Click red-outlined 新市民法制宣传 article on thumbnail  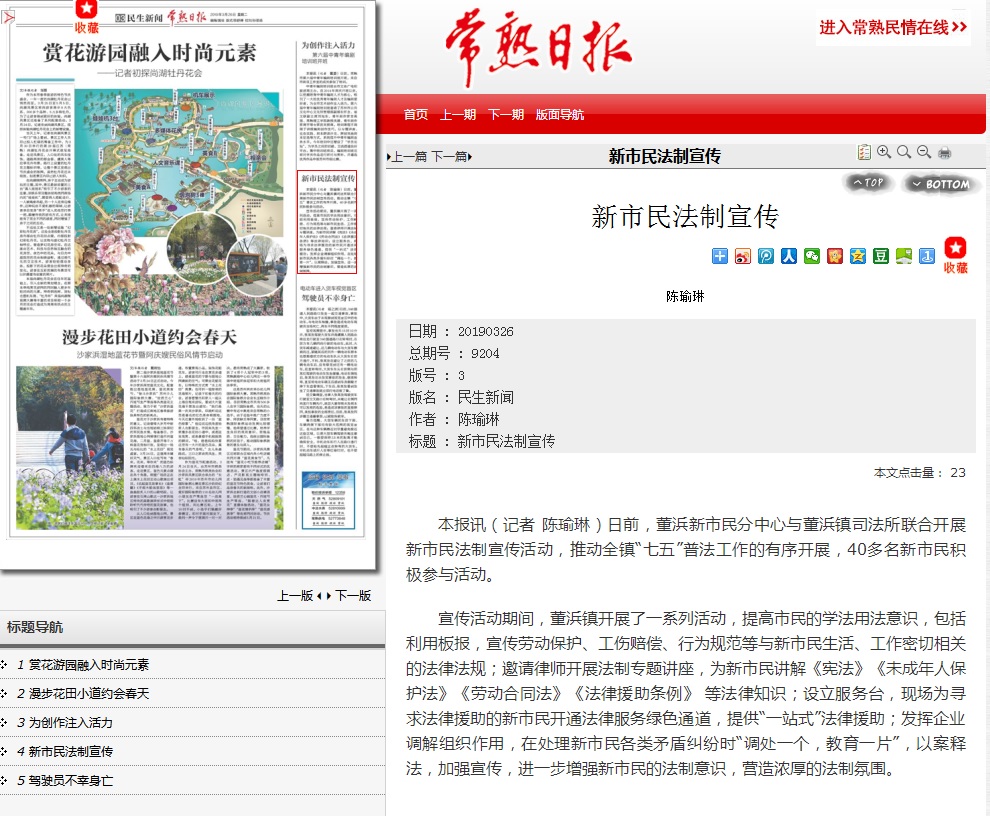pyautogui.click(x=327, y=222)
